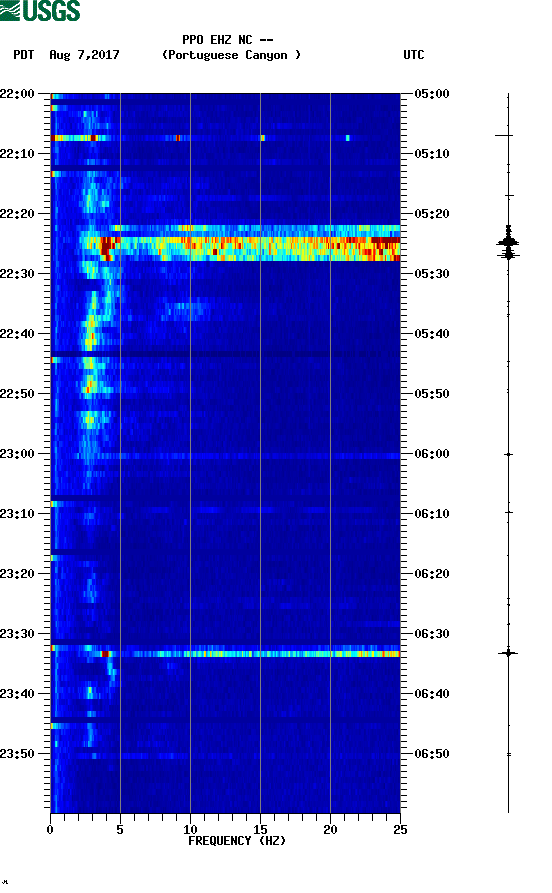Click the 20 Hz frequency tick label
Viewport: 552px width, 893px height.
[x=330, y=830]
